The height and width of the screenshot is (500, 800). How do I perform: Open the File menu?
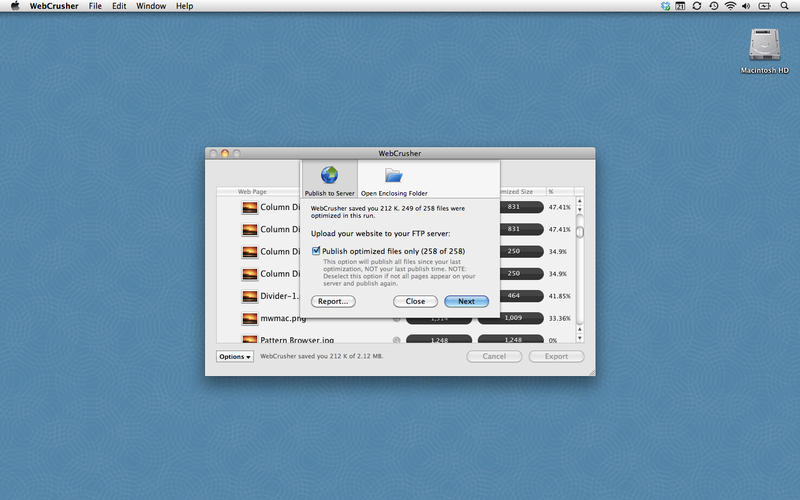tap(95, 6)
